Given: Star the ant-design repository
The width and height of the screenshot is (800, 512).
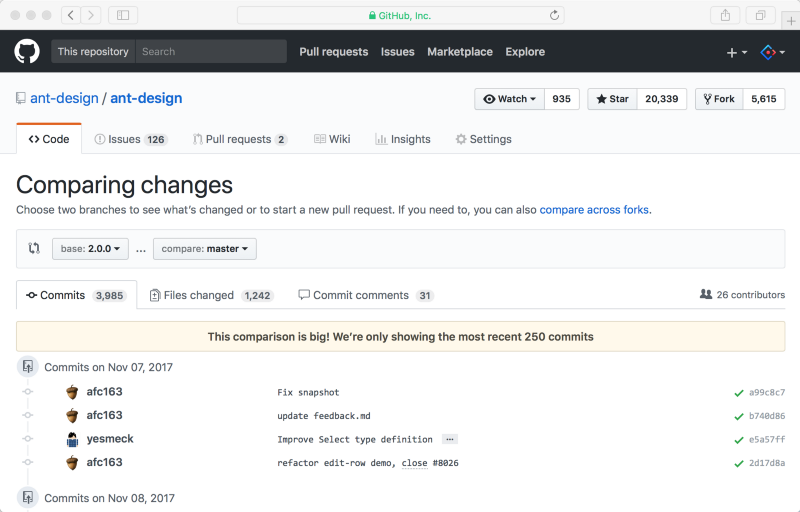Looking at the screenshot, I should [613, 99].
